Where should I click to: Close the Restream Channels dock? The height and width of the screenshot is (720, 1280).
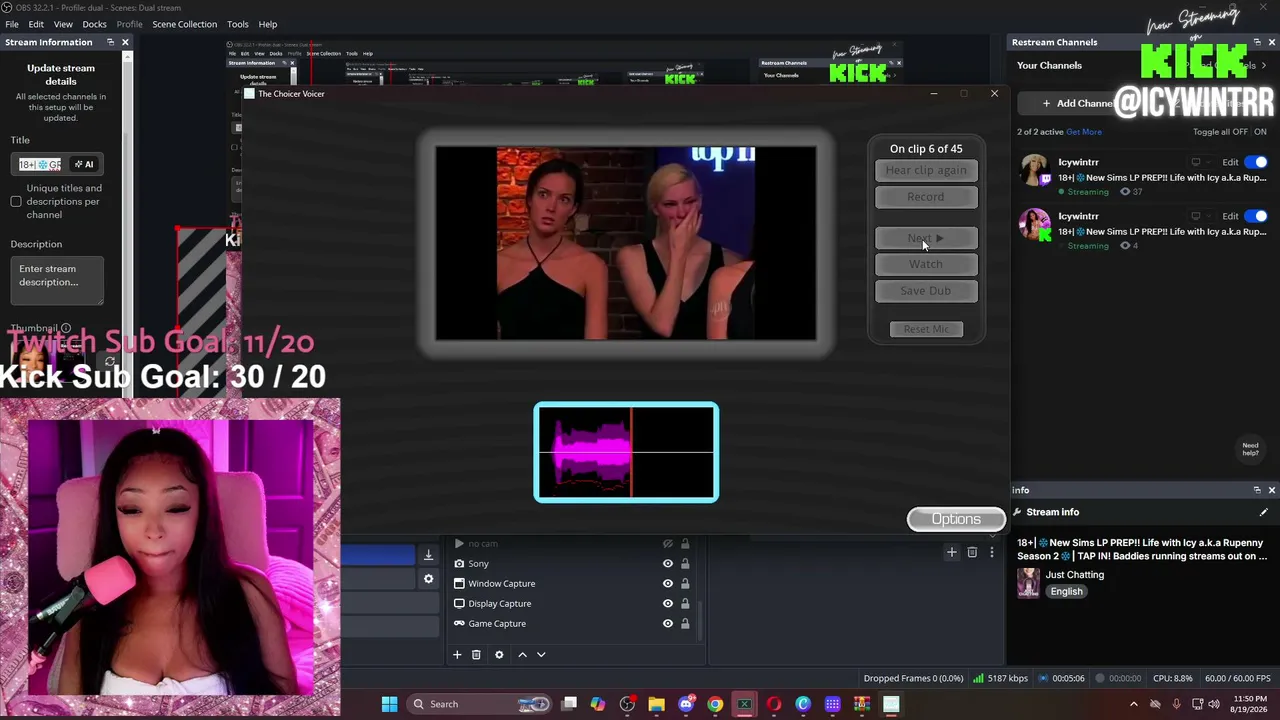(x=1272, y=42)
